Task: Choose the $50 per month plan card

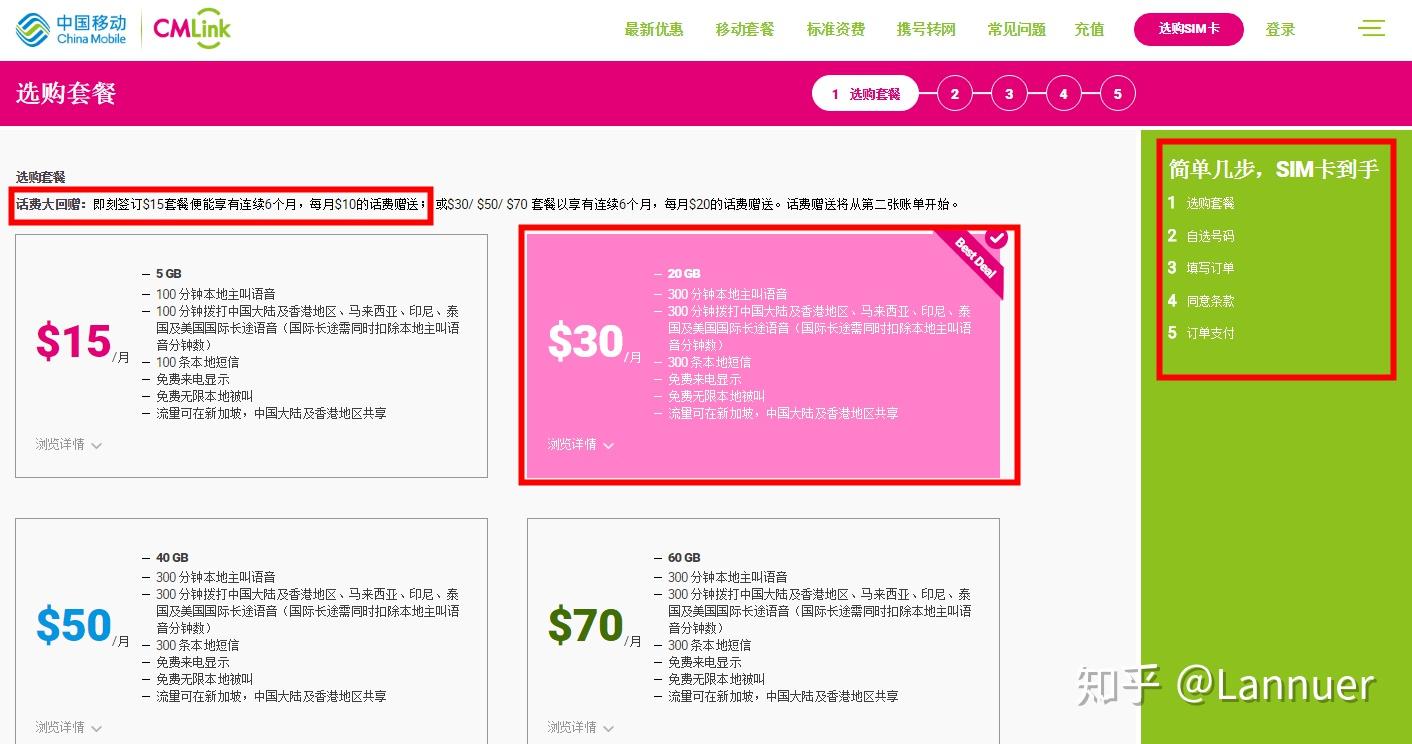Action: (252, 631)
